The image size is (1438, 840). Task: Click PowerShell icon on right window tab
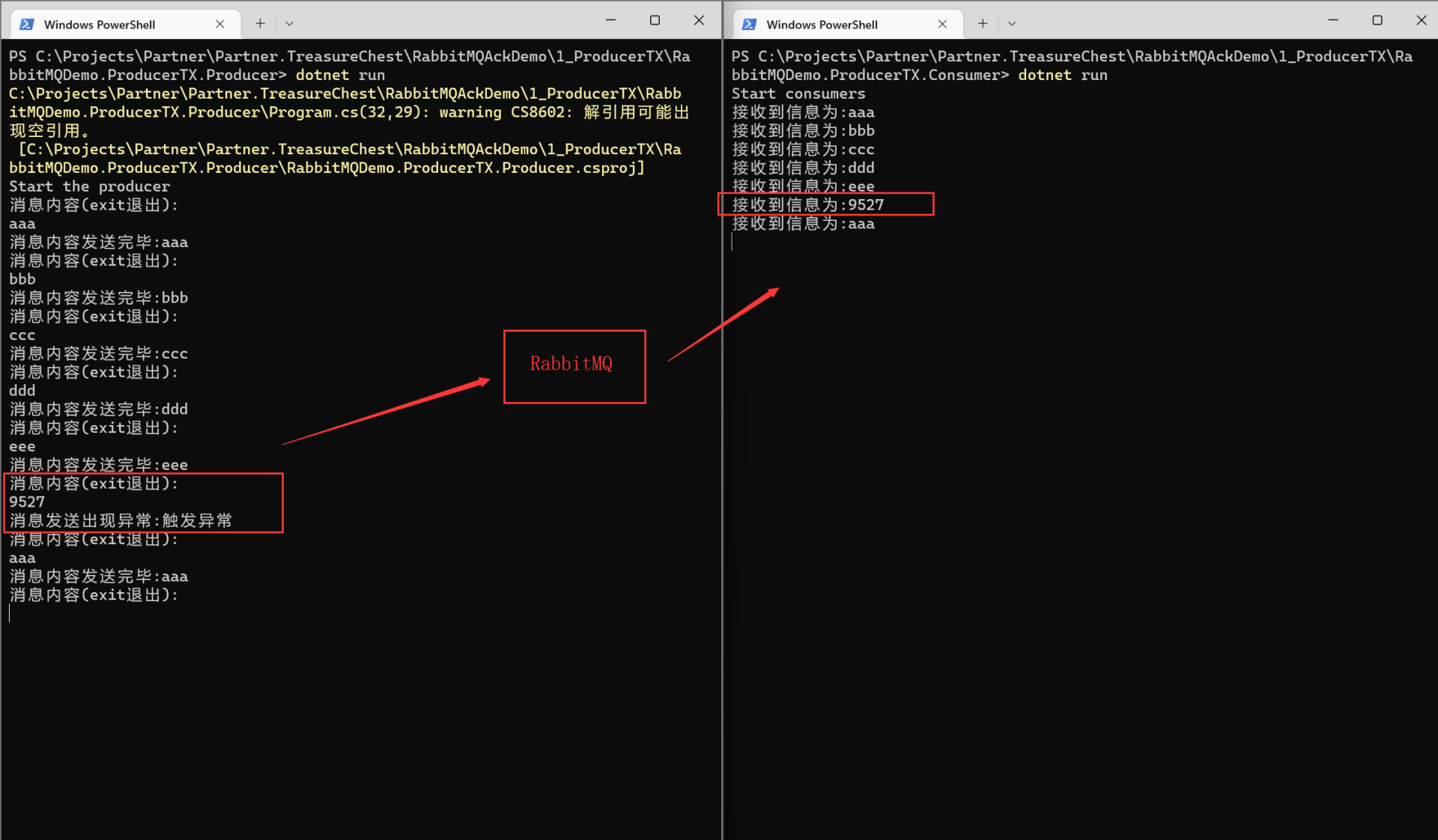pyautogui.click(x=749, y=24)
